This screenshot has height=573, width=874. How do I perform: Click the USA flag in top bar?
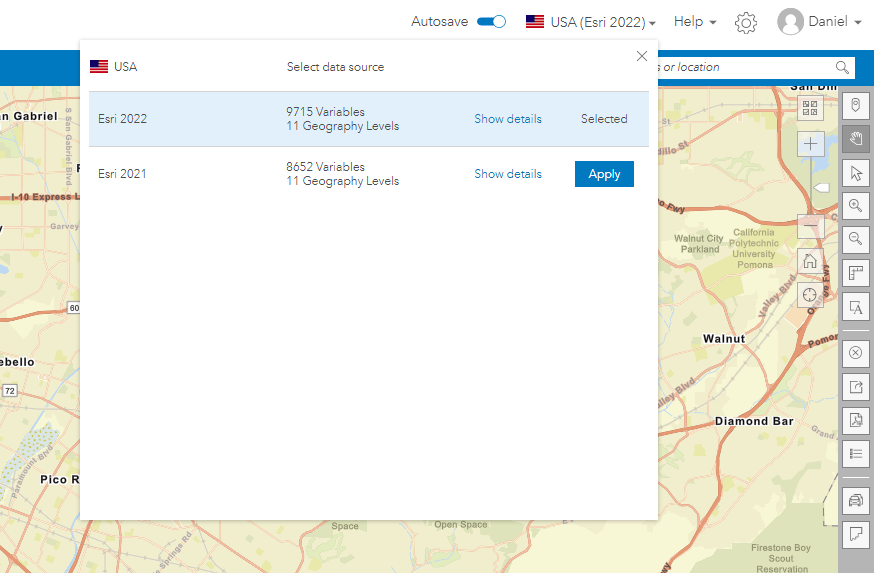click(535, 22)
